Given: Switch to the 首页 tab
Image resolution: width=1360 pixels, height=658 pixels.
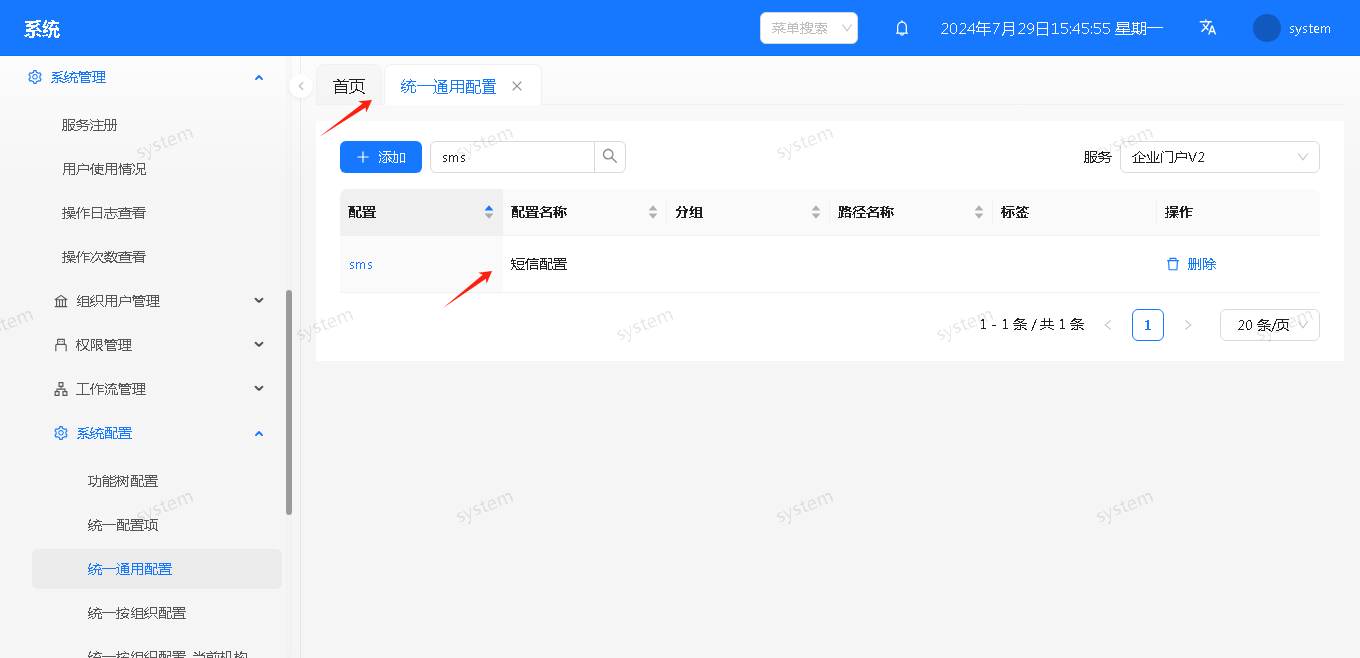Looking at the screenshot, I should pyautogui.click(x=349, y=87).
